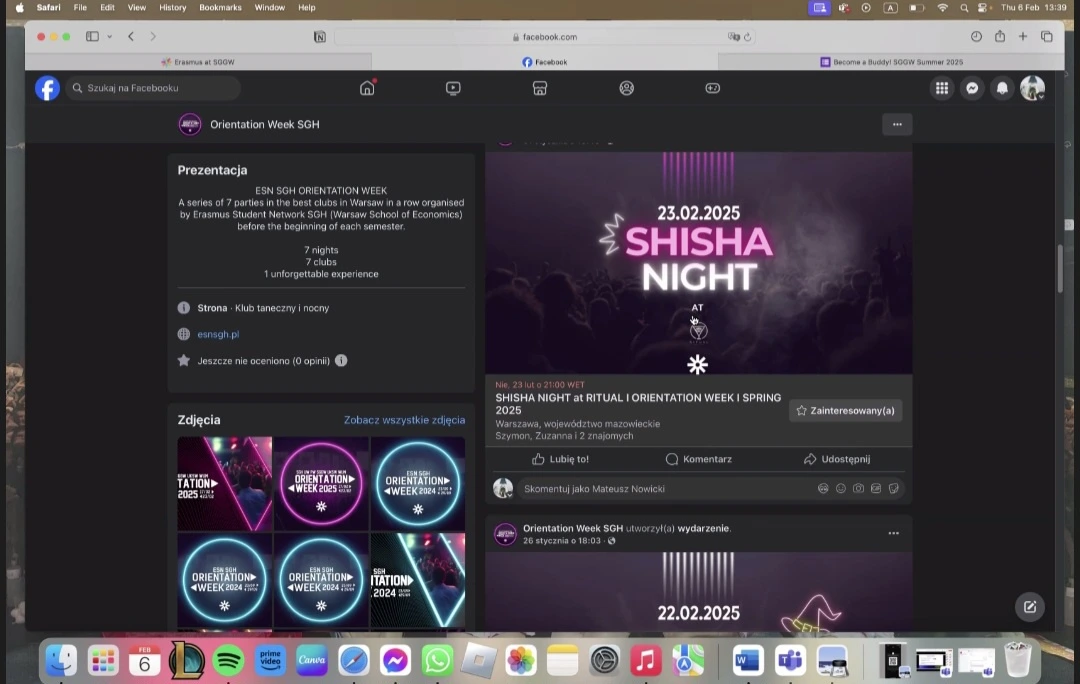Expand the sidebar dropdown chevron in Safari
The width and height of the screenshot is (1080, 684).
coord(110,37)
